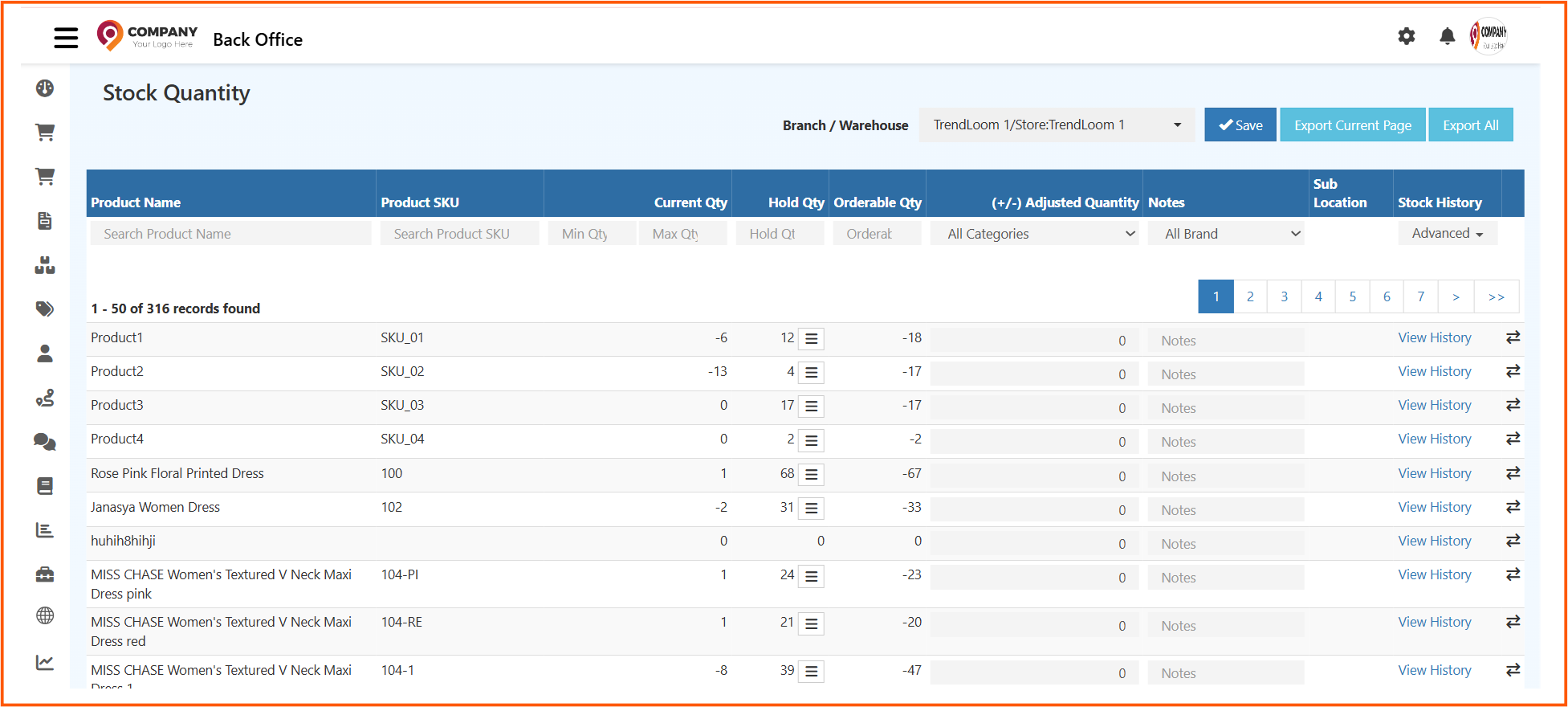
Task: Open the Advanced filter dropdown
Action: tap(1448, 233)
